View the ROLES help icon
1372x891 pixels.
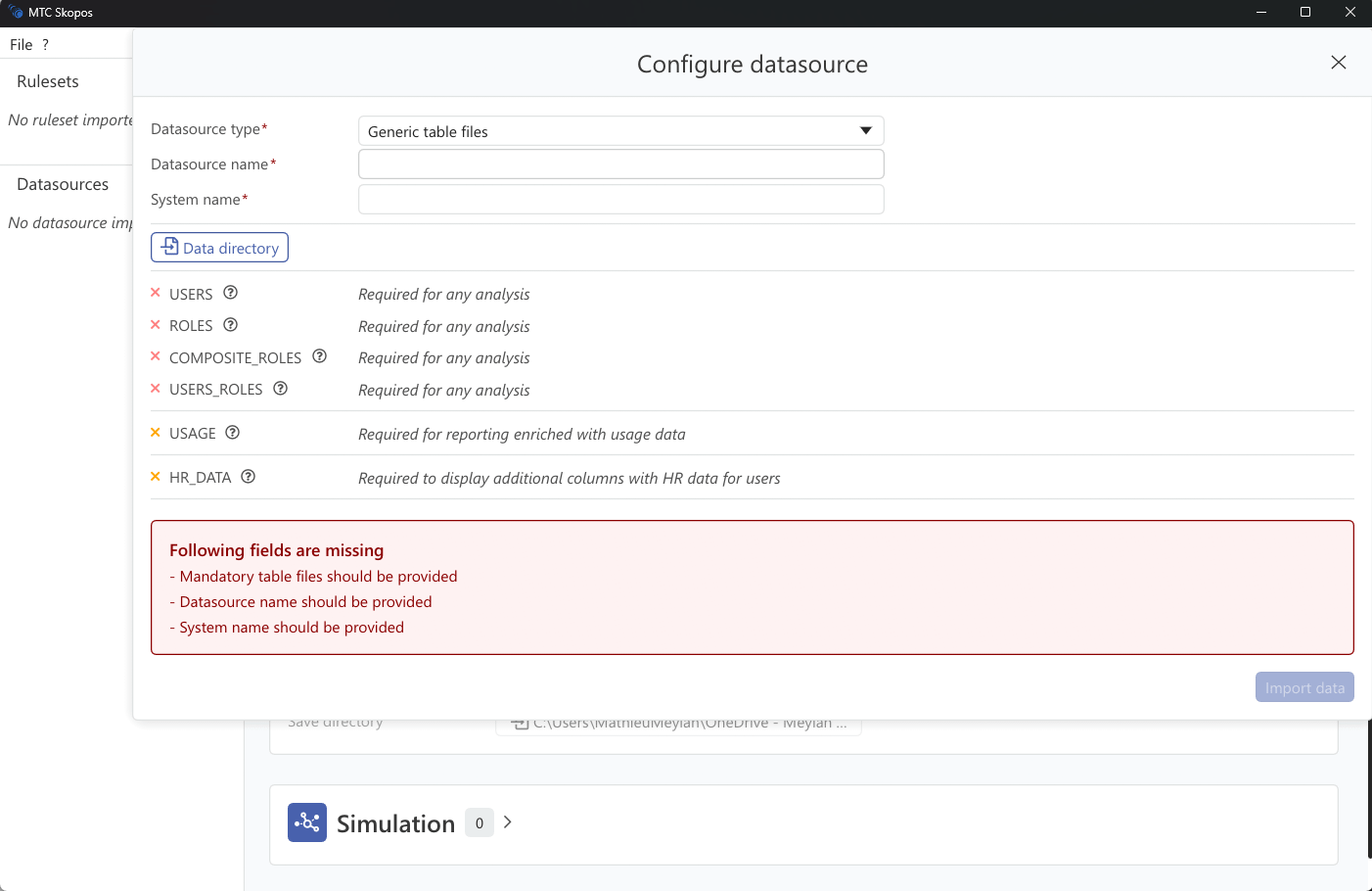point(230,324)
